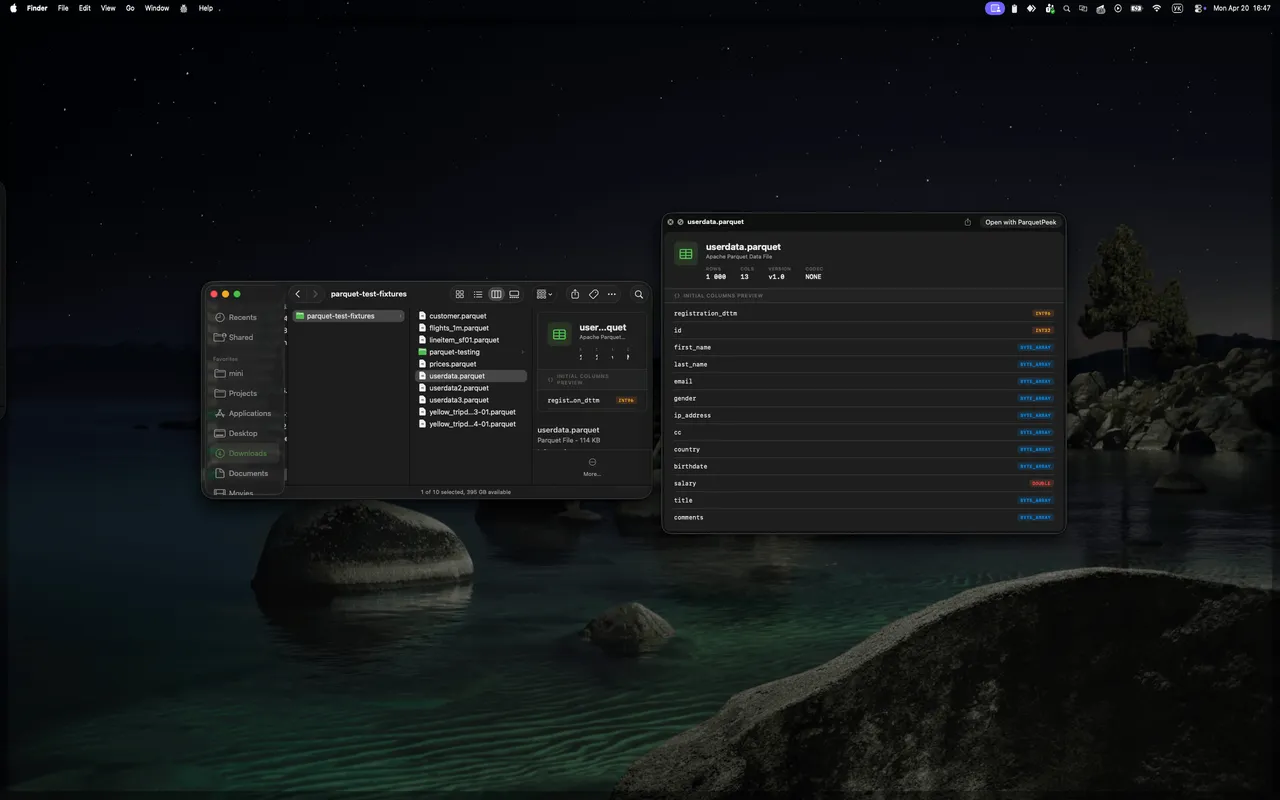Image resolution: width=1280 pixels, height=800 pixels.
Task: Open Shared in Finder sidebar
Action: tap(241, 337)
